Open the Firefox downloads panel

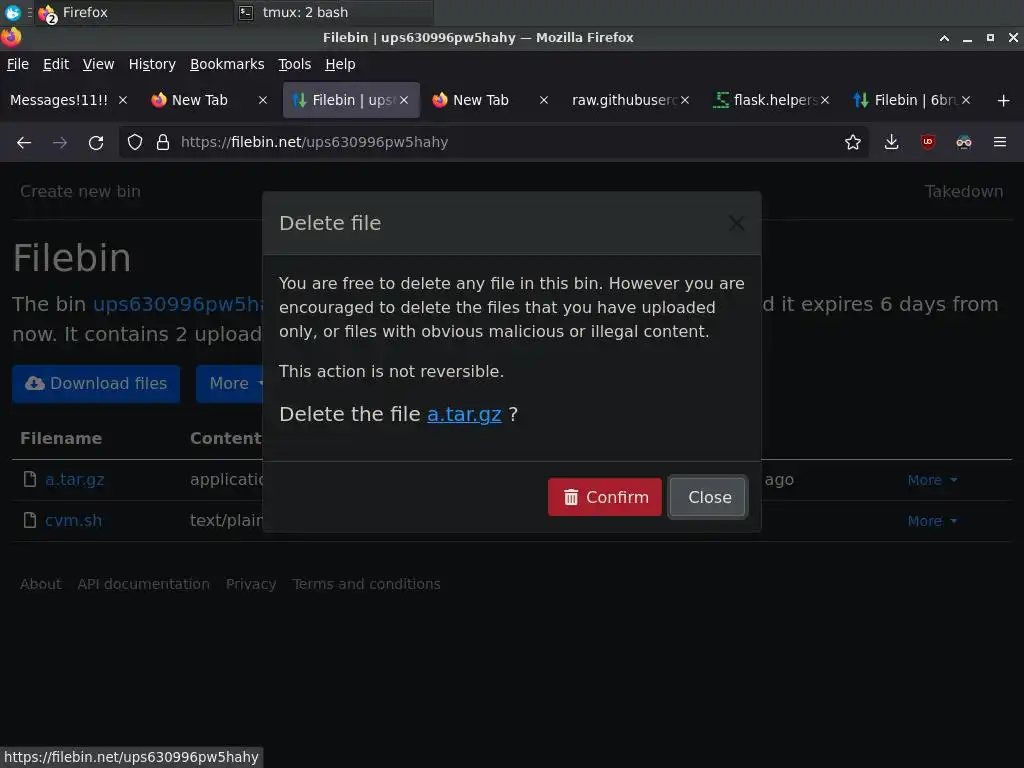[891, 142]
